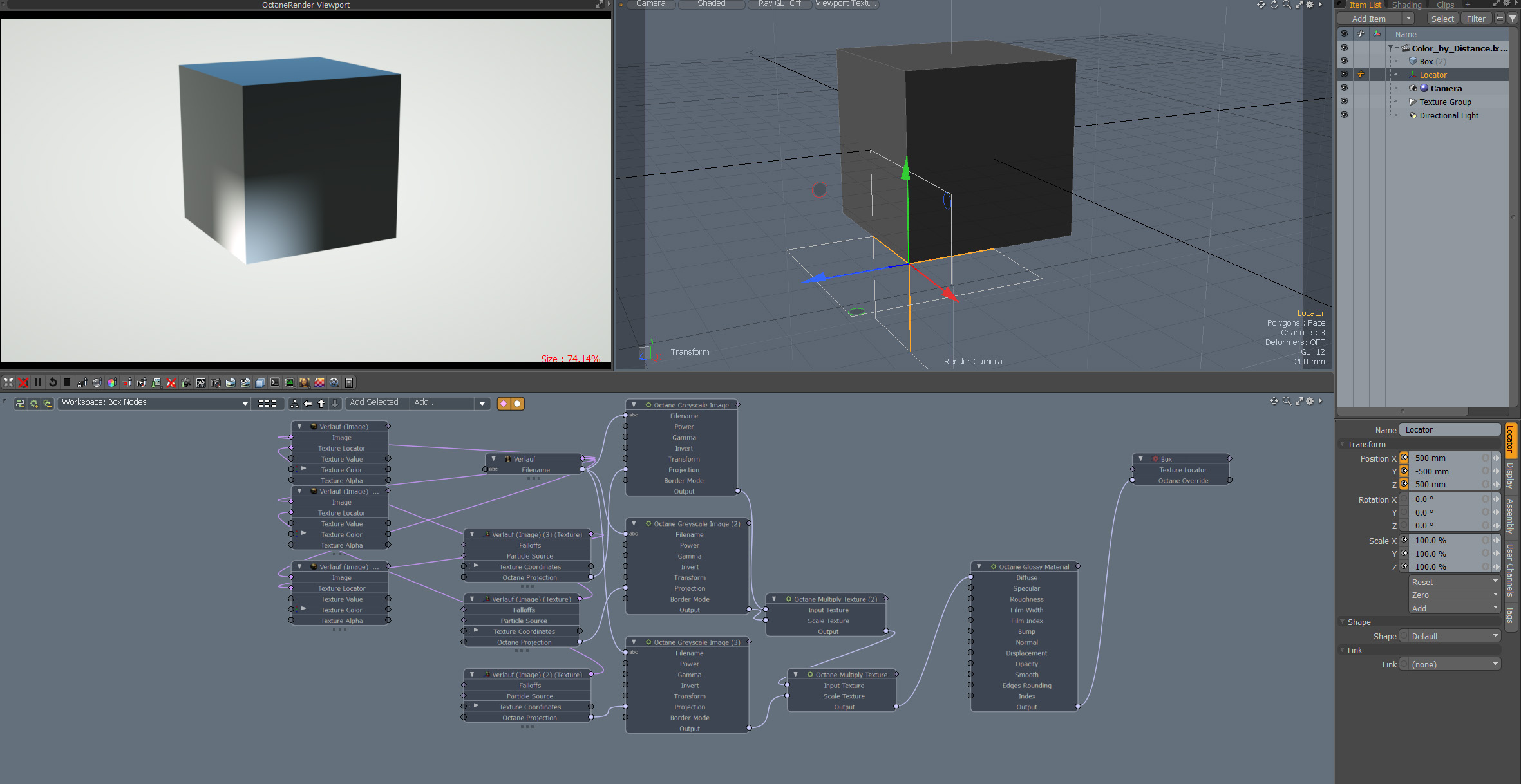Pause the Octane render
The height and width of the screenshot is (784, 1521).
tap(38, 382)
